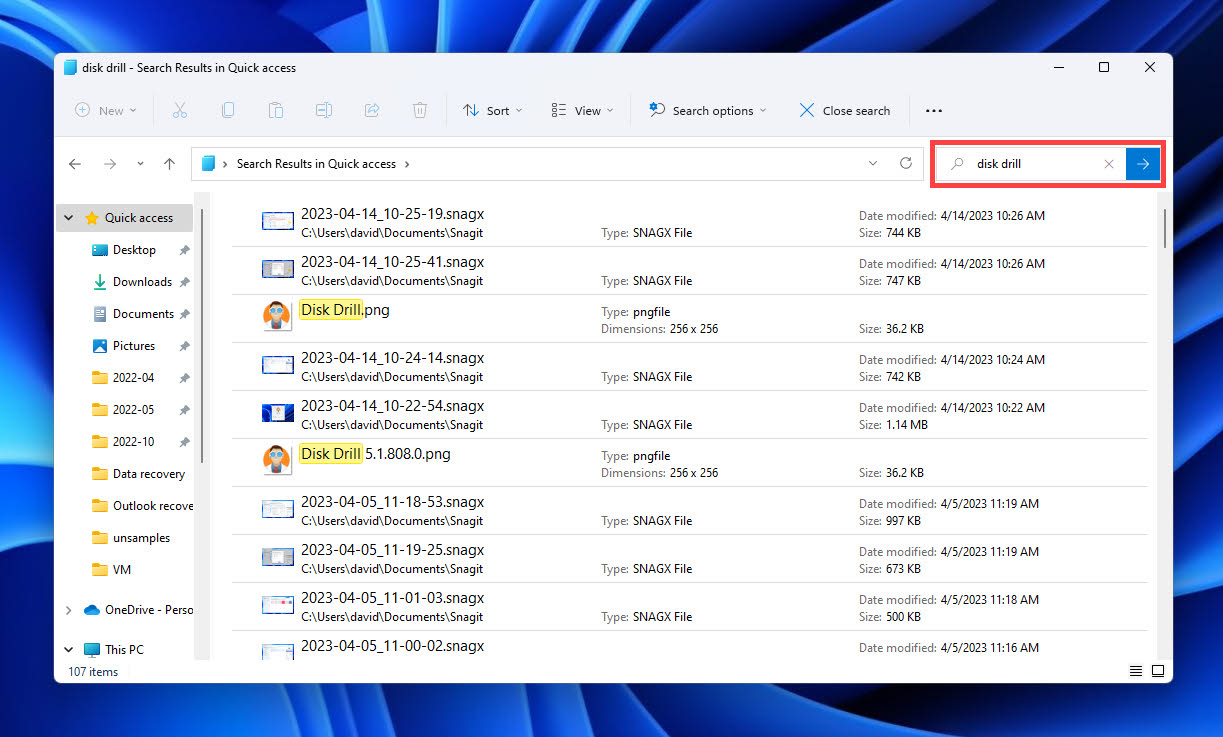Click thumbnail of 2023-04-14_10-22-54.snagx
The width and height of the screenshot is (1223, 737).
click(277, 413)
